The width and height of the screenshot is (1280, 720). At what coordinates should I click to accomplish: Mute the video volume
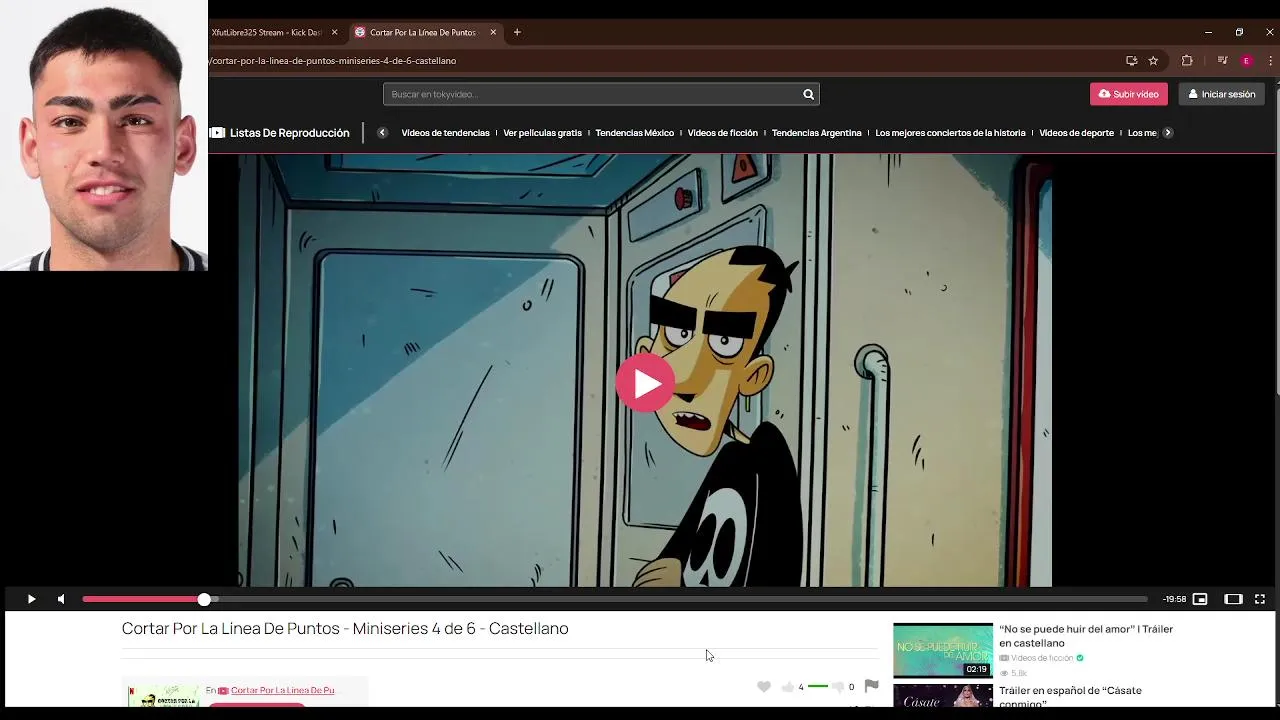(x=61, y=599)
